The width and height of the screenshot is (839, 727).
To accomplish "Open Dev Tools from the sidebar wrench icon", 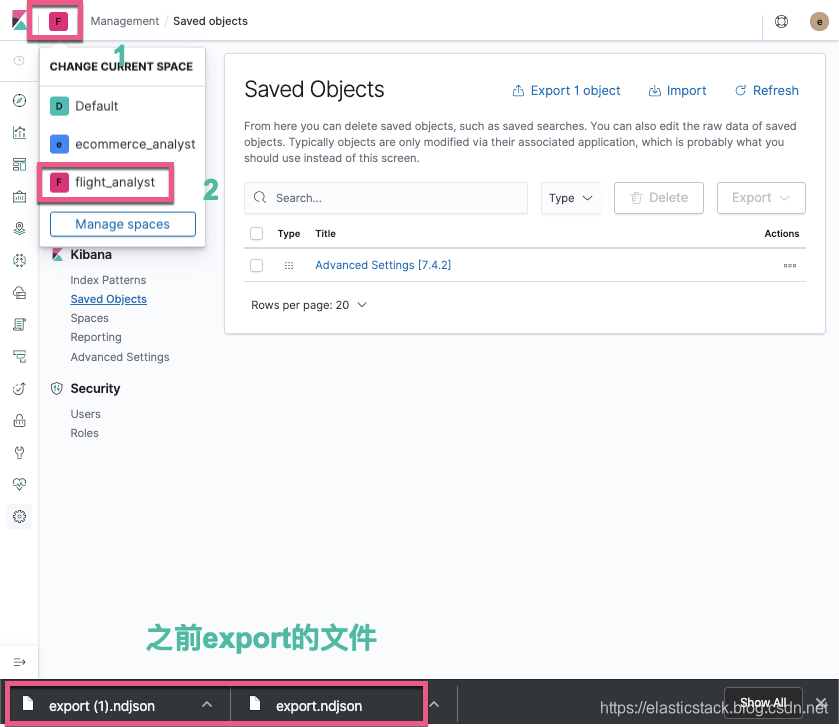I will [19, 453].
